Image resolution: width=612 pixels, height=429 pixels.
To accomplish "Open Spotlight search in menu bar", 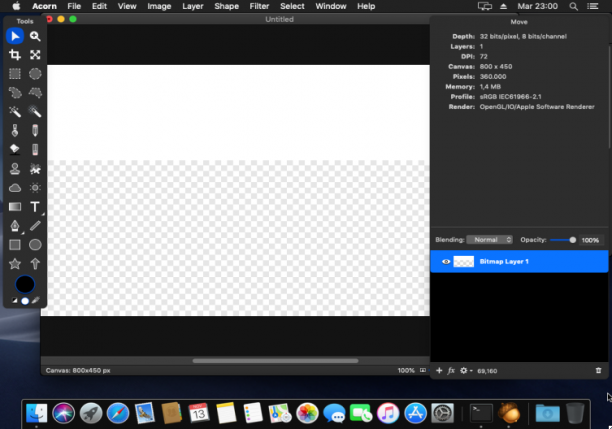I will click(x=573, y=6).
